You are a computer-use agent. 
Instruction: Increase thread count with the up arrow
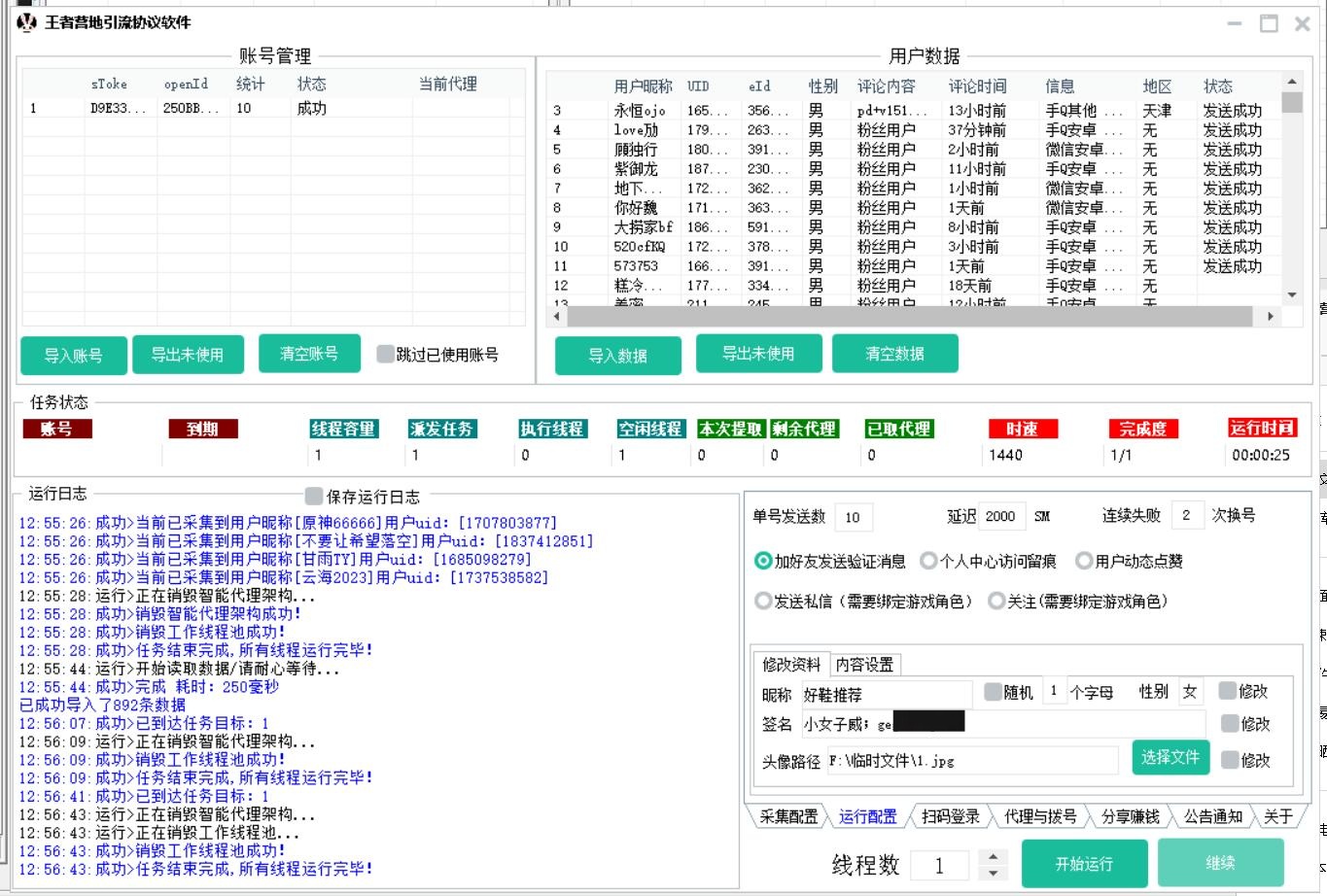[992, 856]
